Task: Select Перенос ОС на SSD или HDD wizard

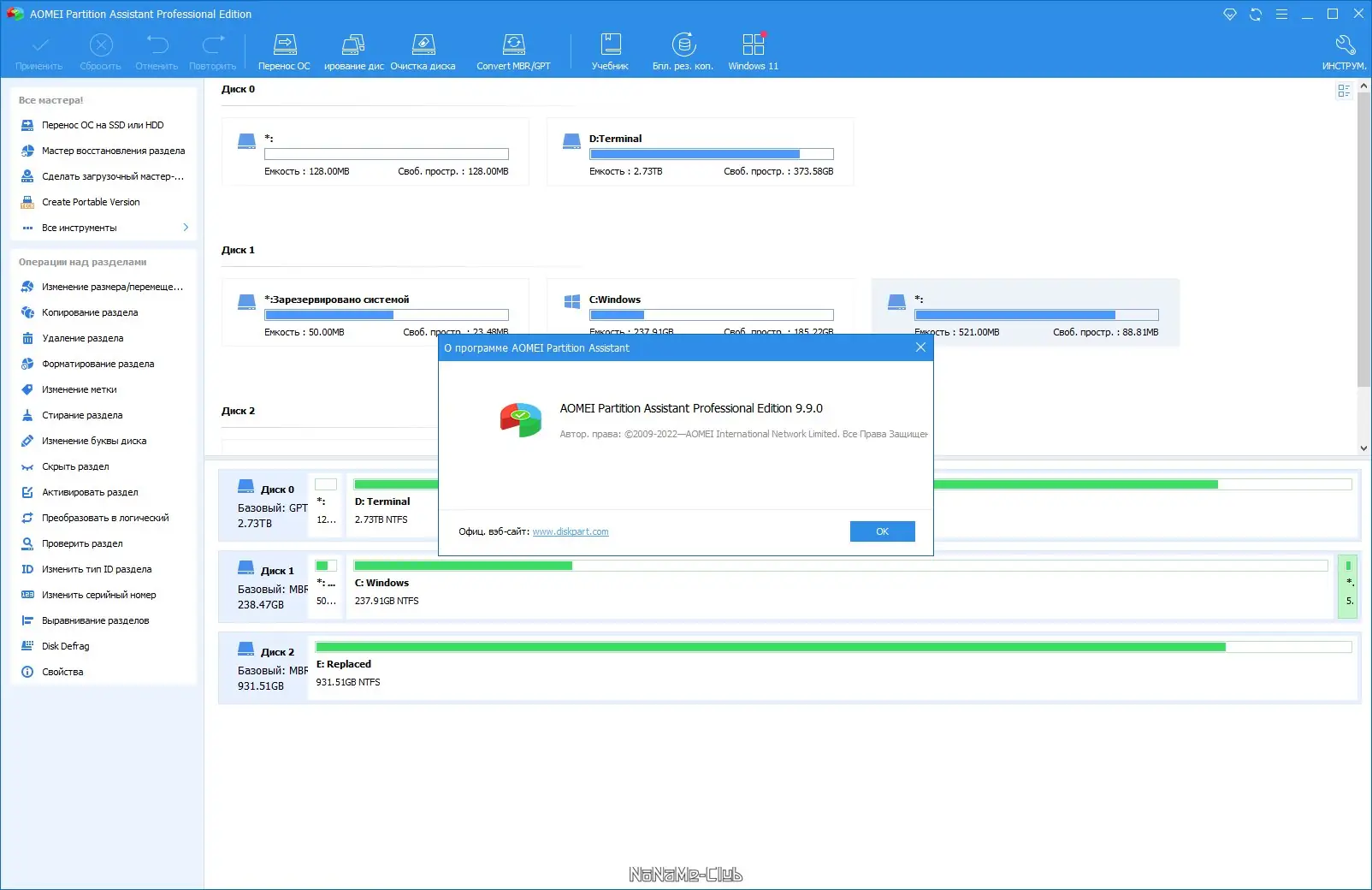Action: (x=103, y=125)
